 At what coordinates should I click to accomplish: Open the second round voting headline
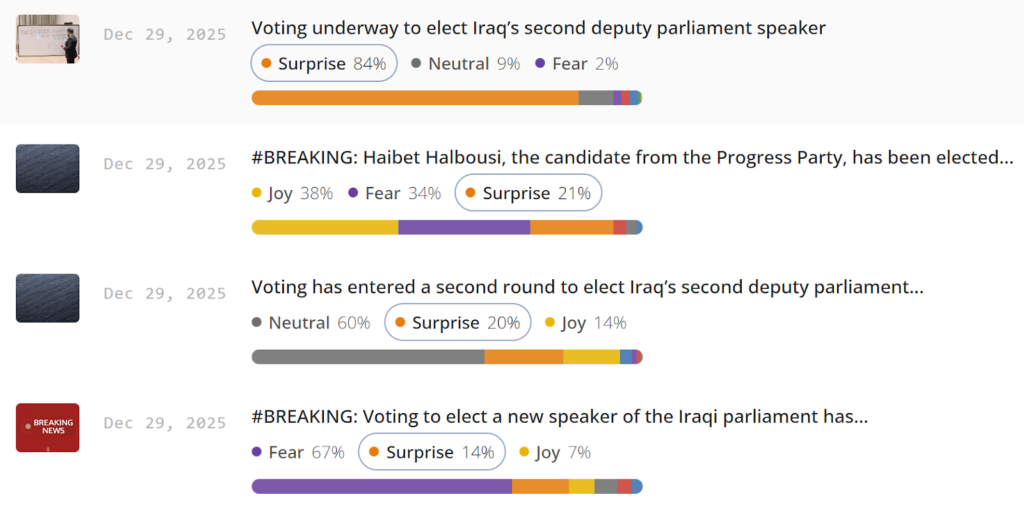587,288
